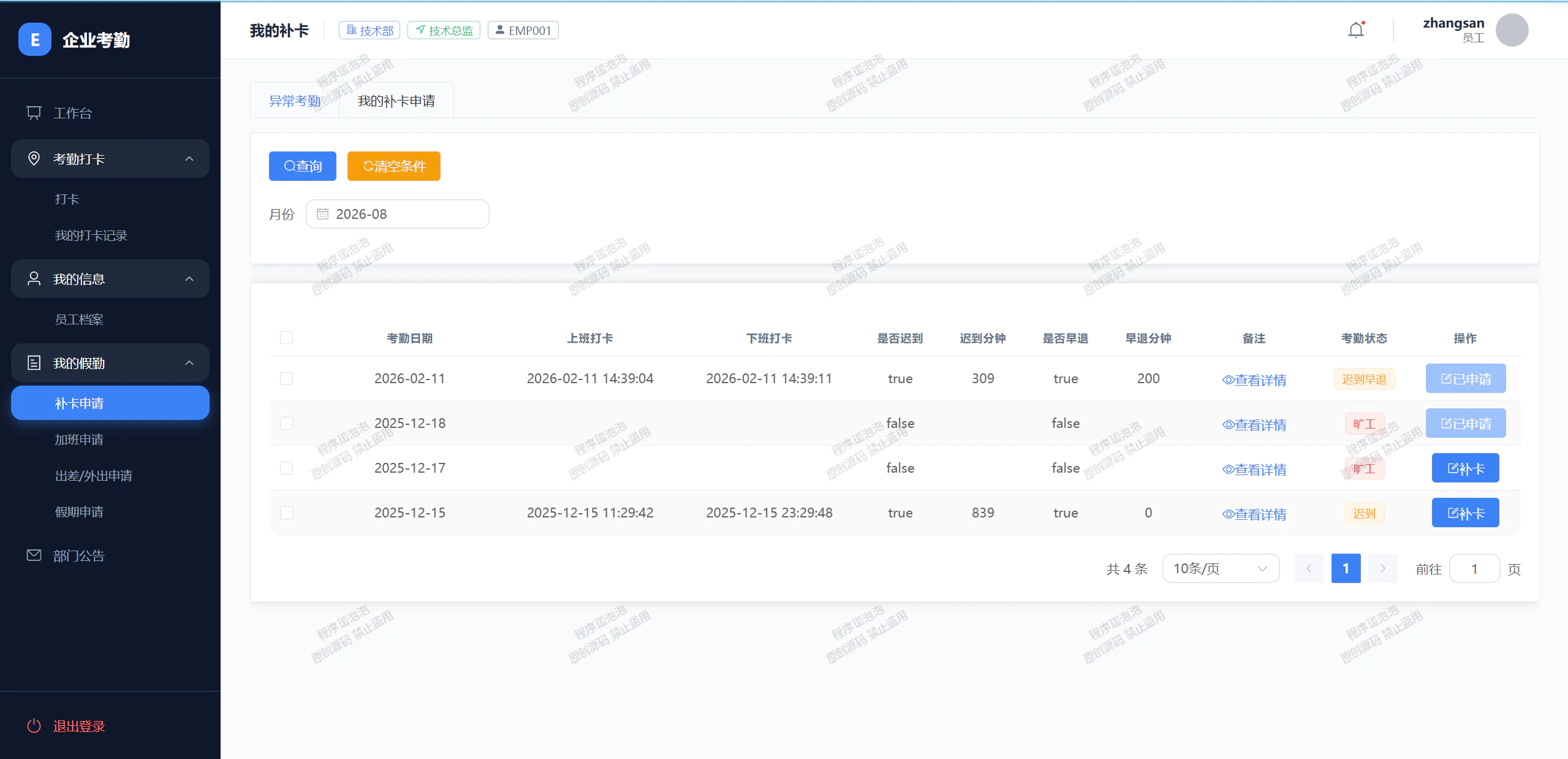Click the 我的假勤 document icon

pos(34,363)
